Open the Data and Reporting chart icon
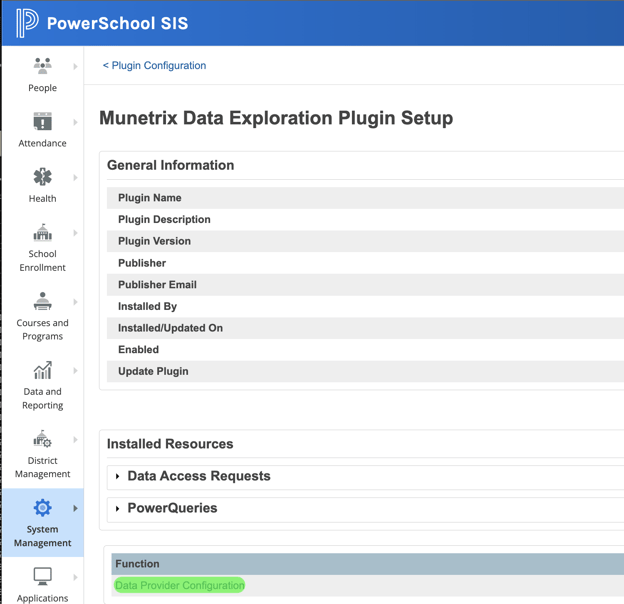 click(43, 370)
